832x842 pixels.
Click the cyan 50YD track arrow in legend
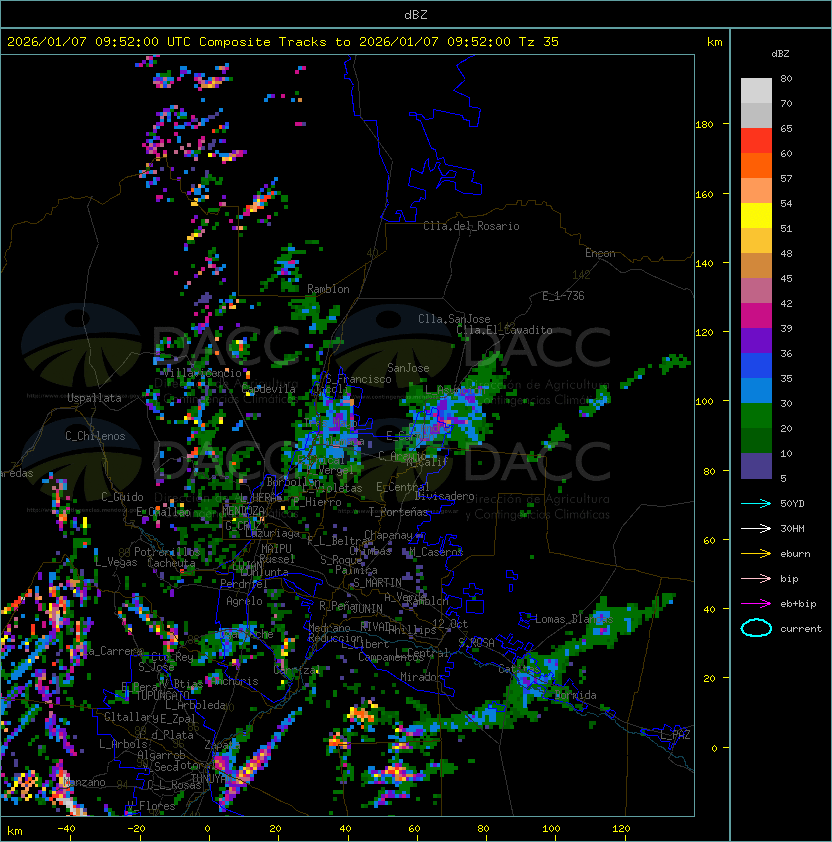(756, 503)
